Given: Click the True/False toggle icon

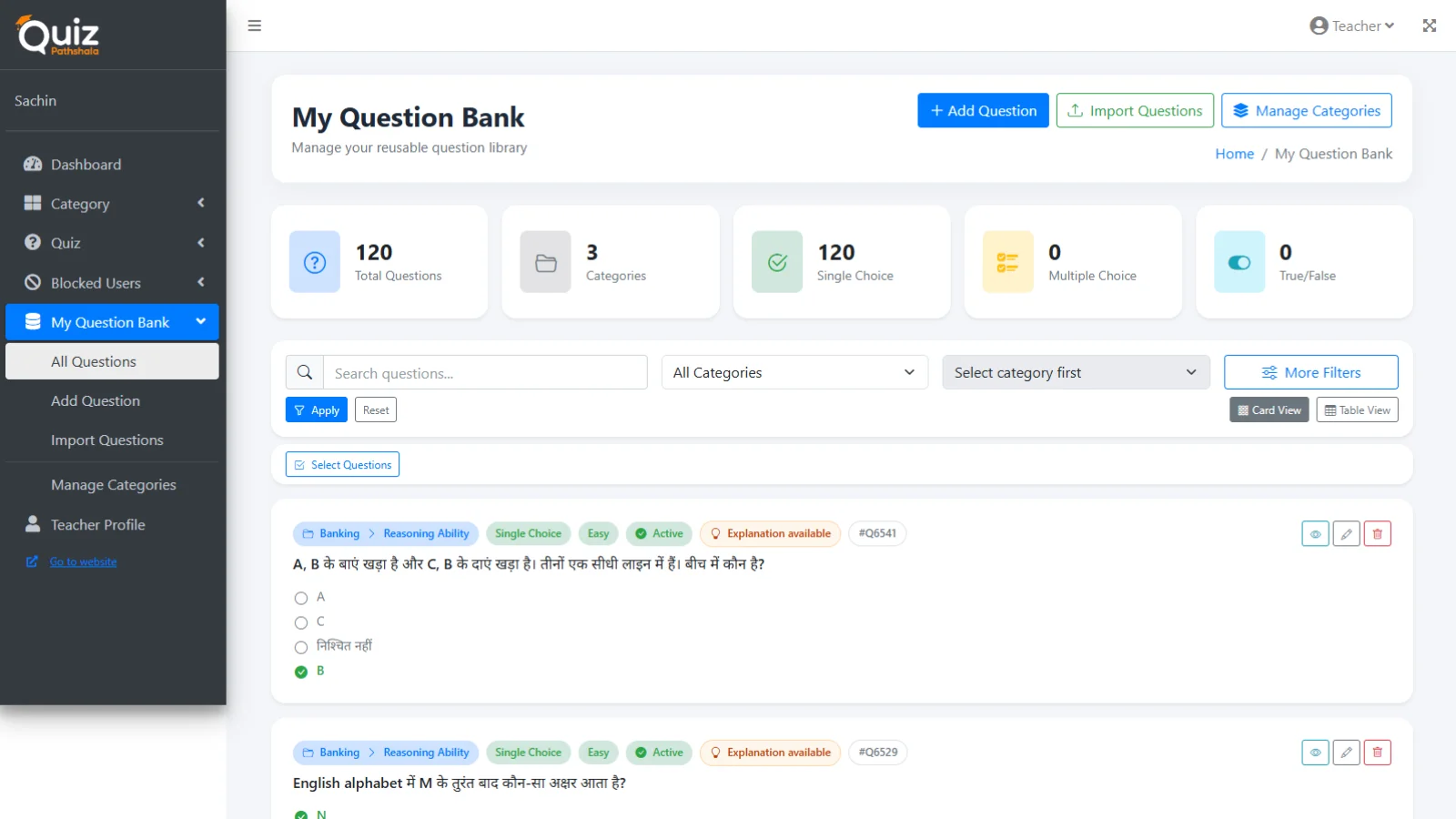Looking at the screenshot, I should (x=1239, y=262).
